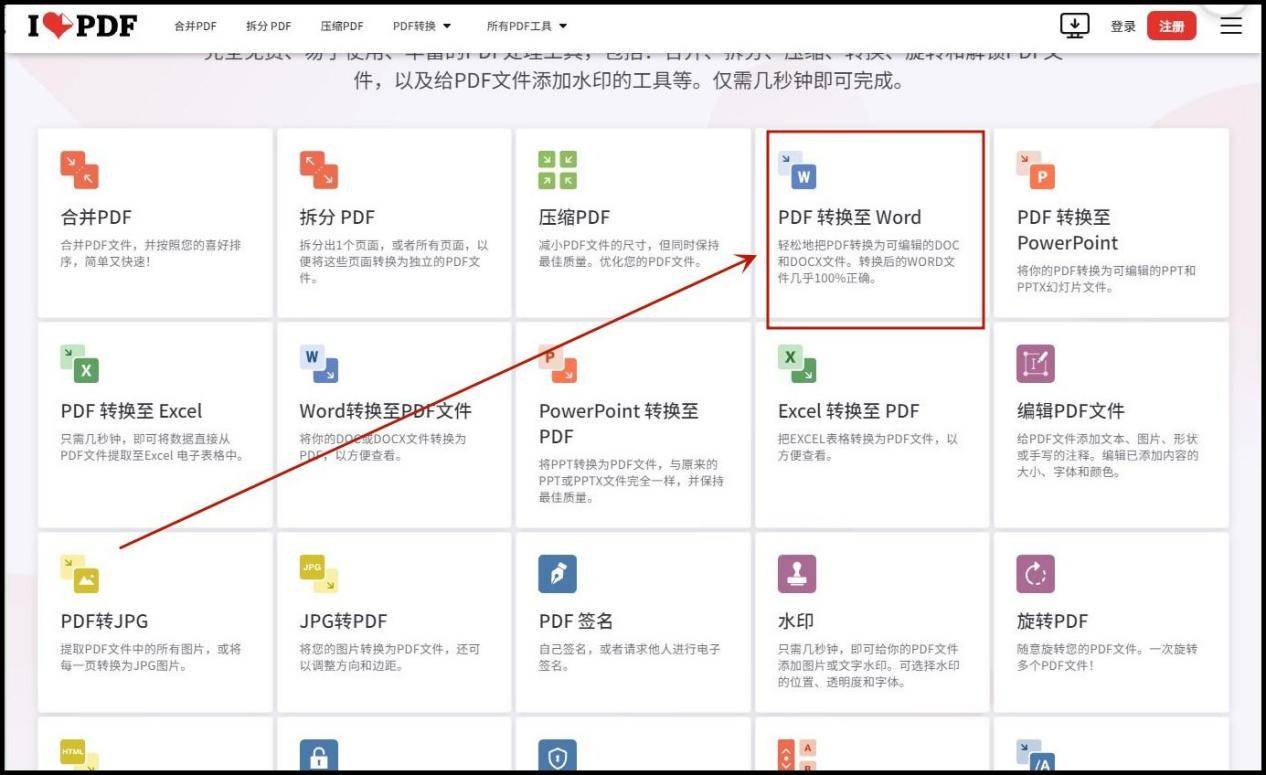This screenshot has height=775, width=1266.
Task: Click the Word转换至PDF文件 icon
Action: pos(319,364)
